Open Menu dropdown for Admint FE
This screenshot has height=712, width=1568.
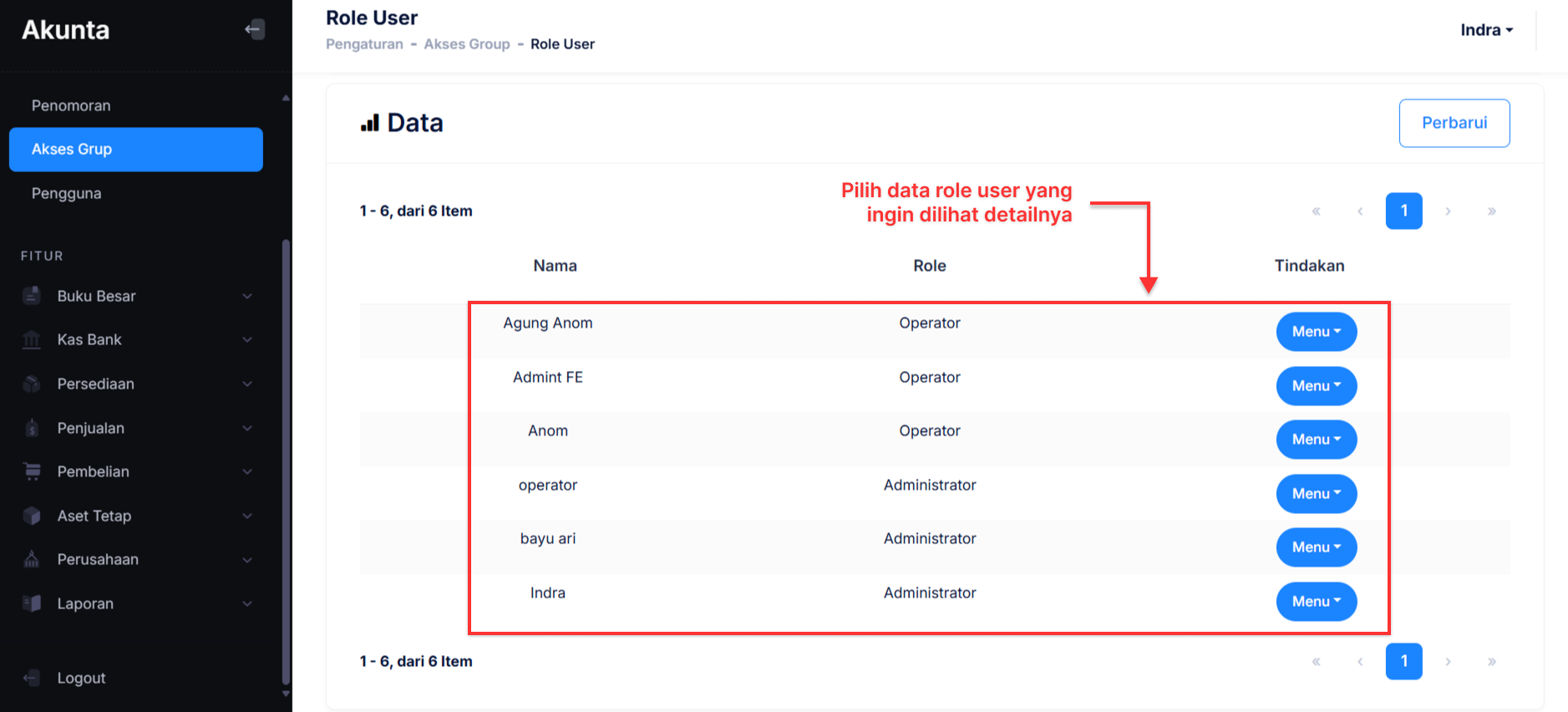1316,386
